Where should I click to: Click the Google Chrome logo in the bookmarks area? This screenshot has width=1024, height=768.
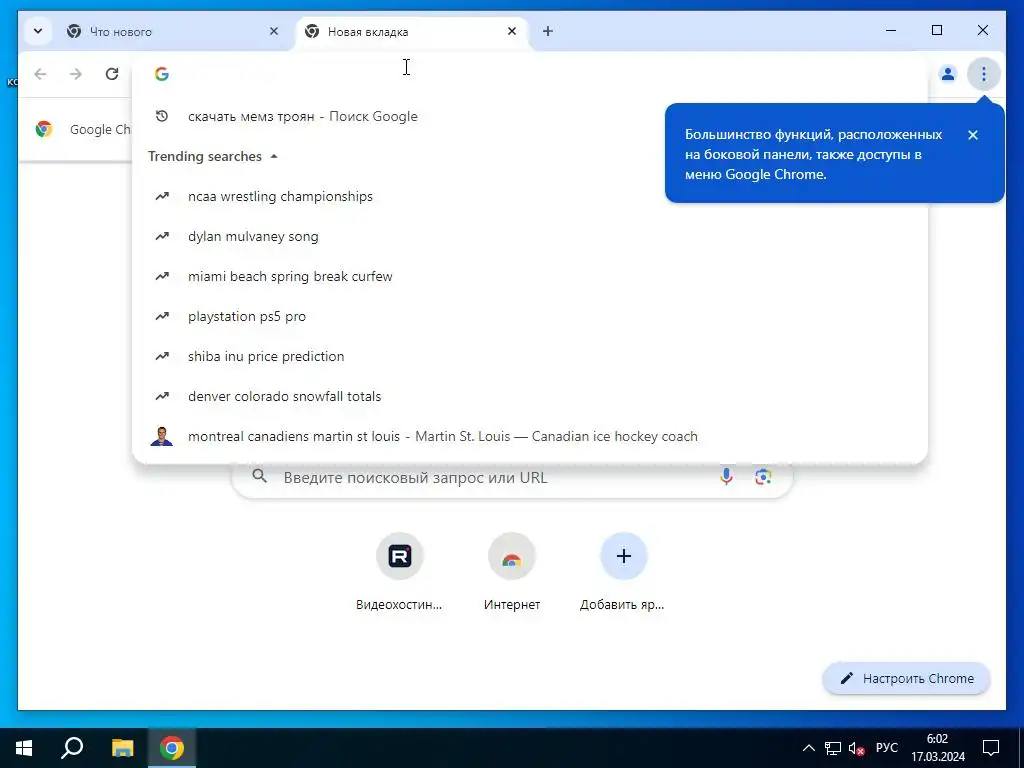44,129
